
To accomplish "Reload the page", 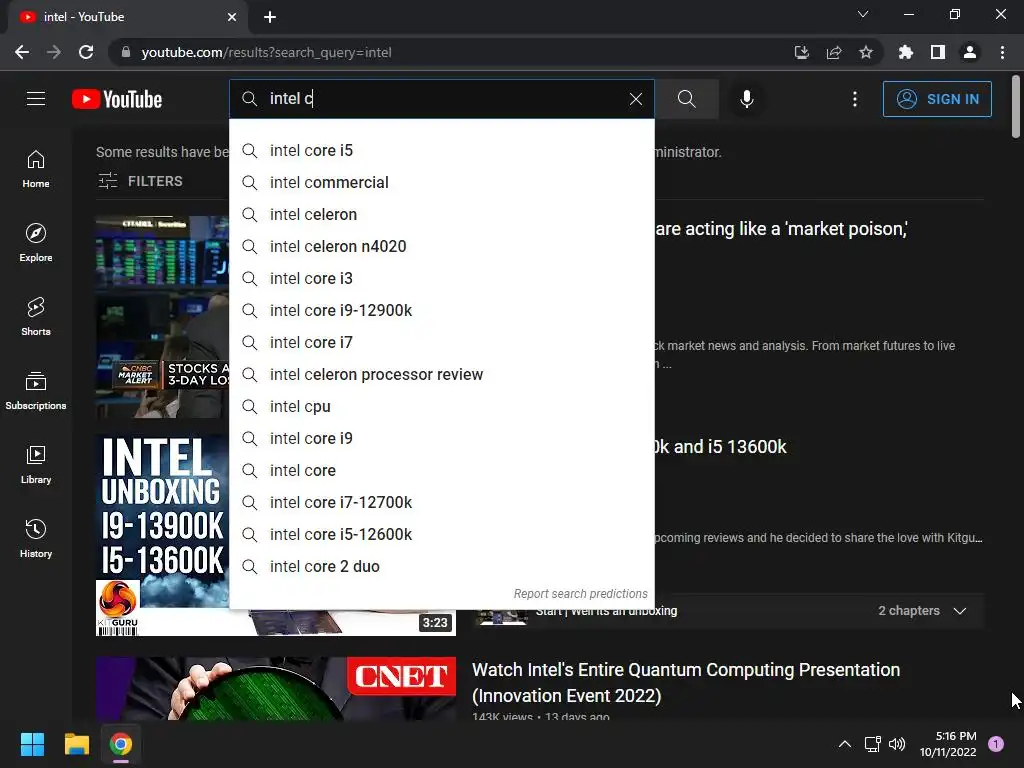I will 86,52.
